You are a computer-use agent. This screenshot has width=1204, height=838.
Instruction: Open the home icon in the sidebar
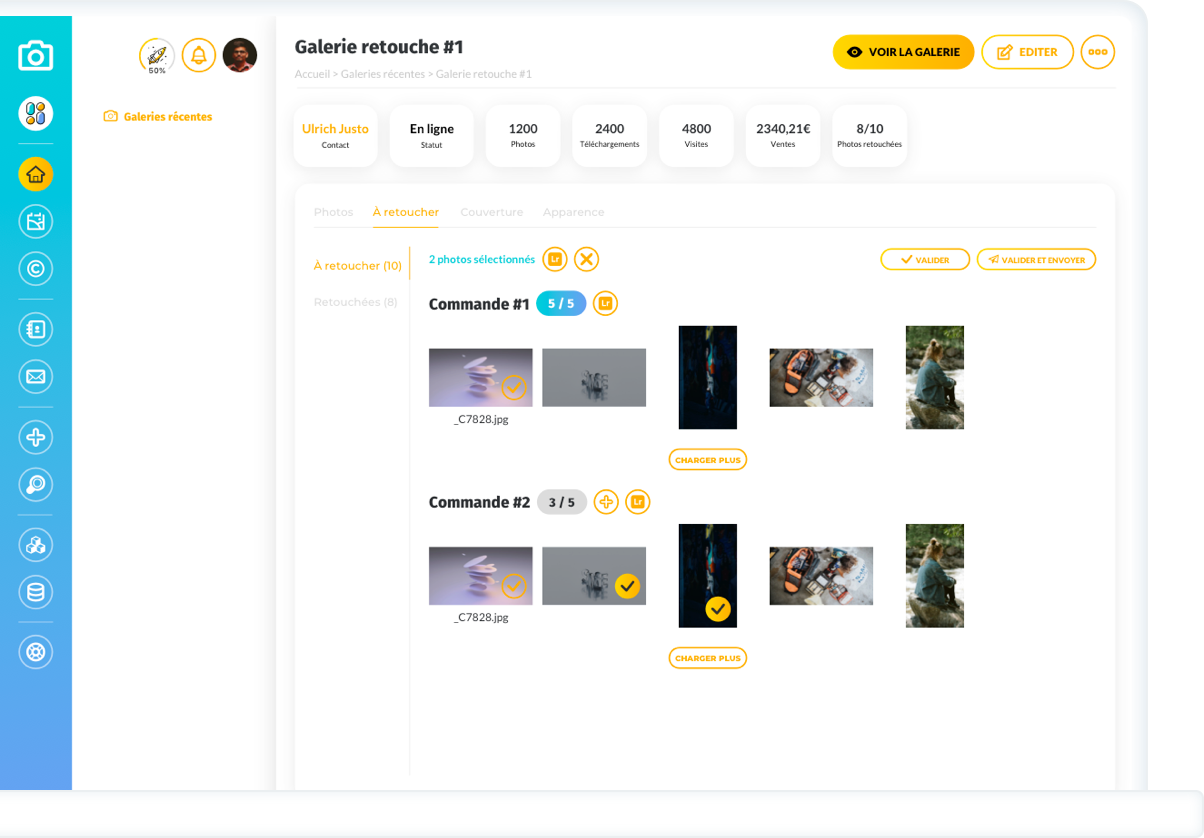click(36, 175)
